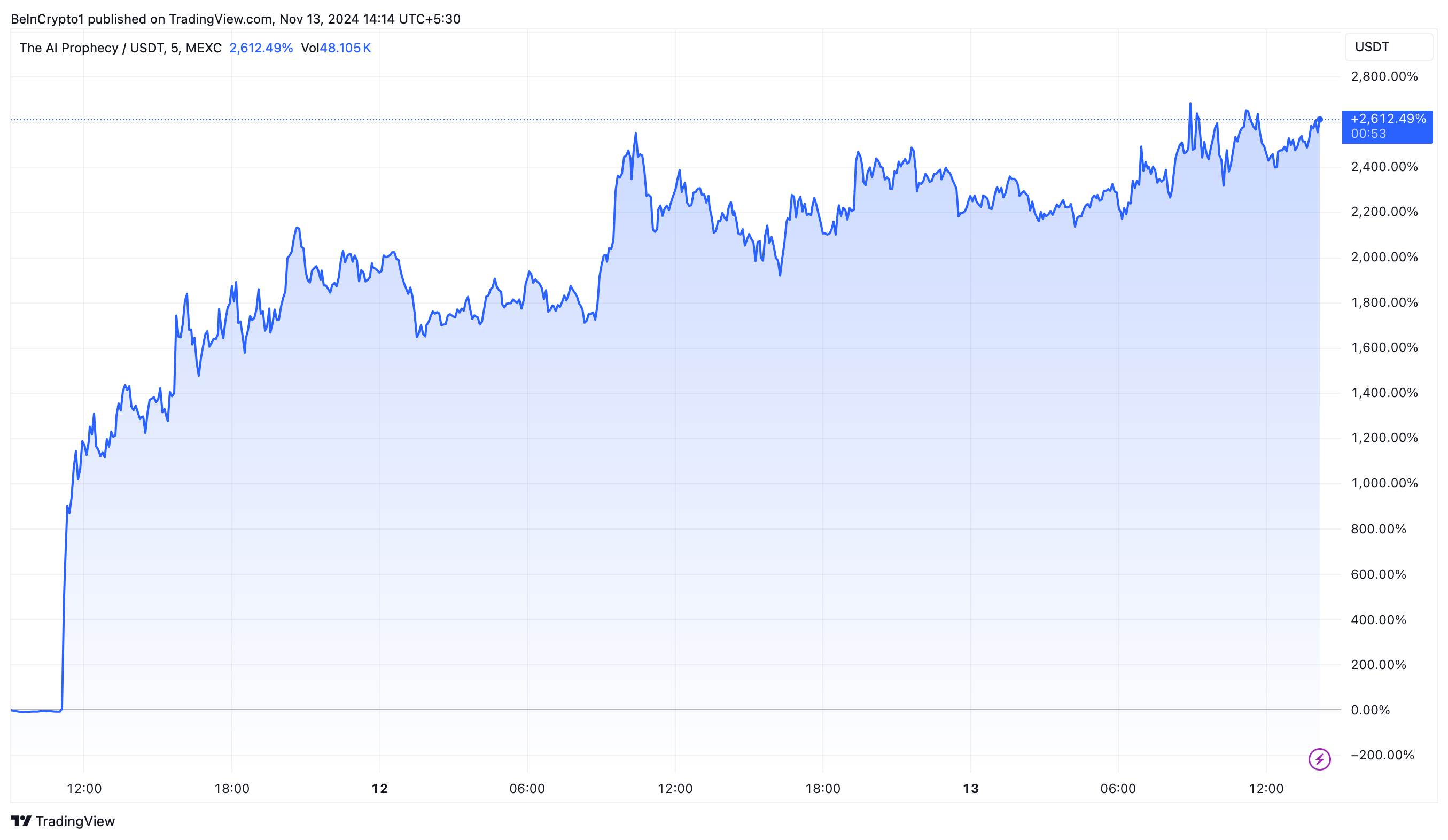Click the 2,800.00% price scale label
Viewport: 1448px width, 840px height.
(x=1384, y=76)
